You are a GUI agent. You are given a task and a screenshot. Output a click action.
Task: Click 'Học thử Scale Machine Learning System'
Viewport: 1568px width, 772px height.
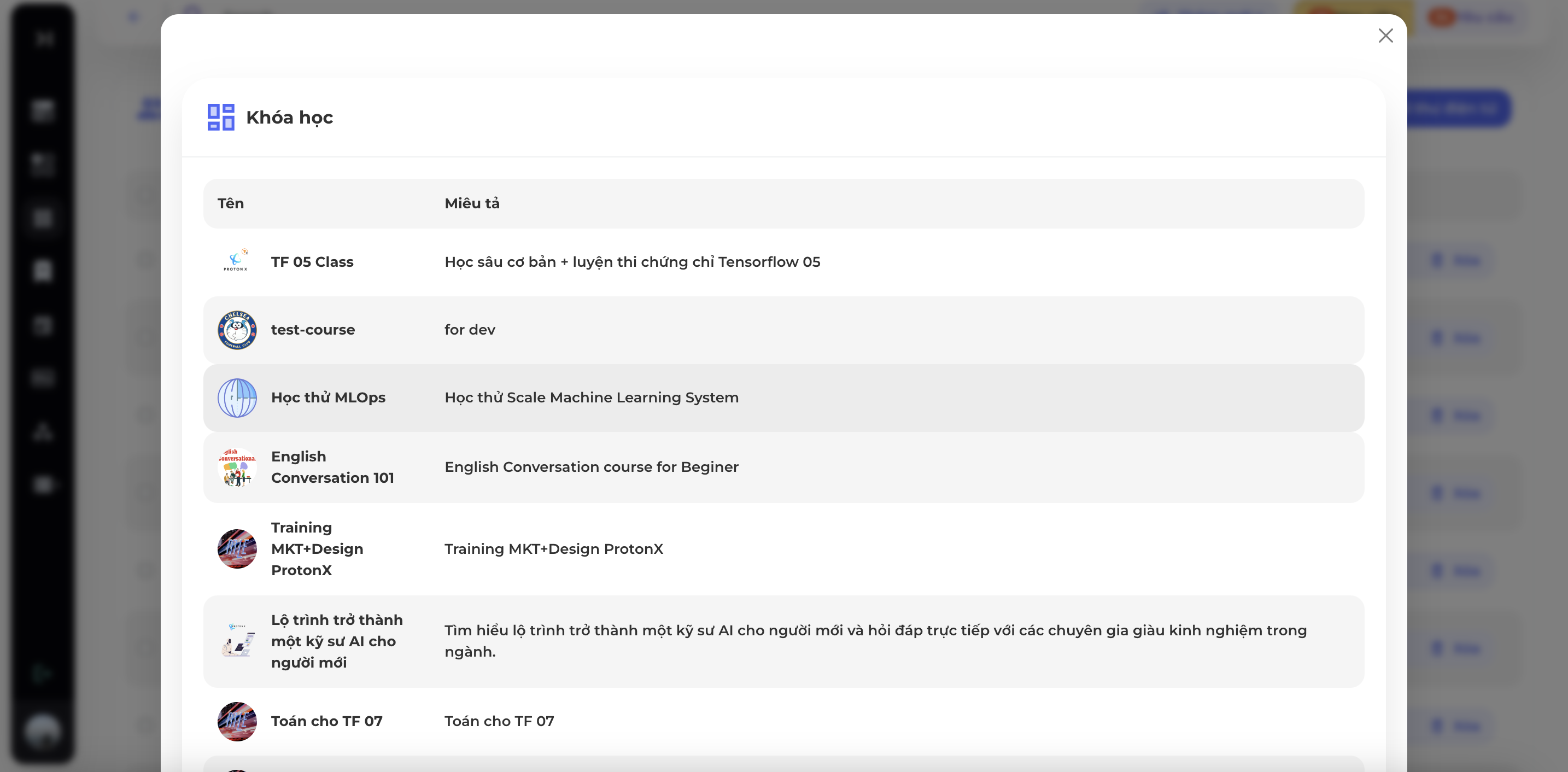[591, 397]
